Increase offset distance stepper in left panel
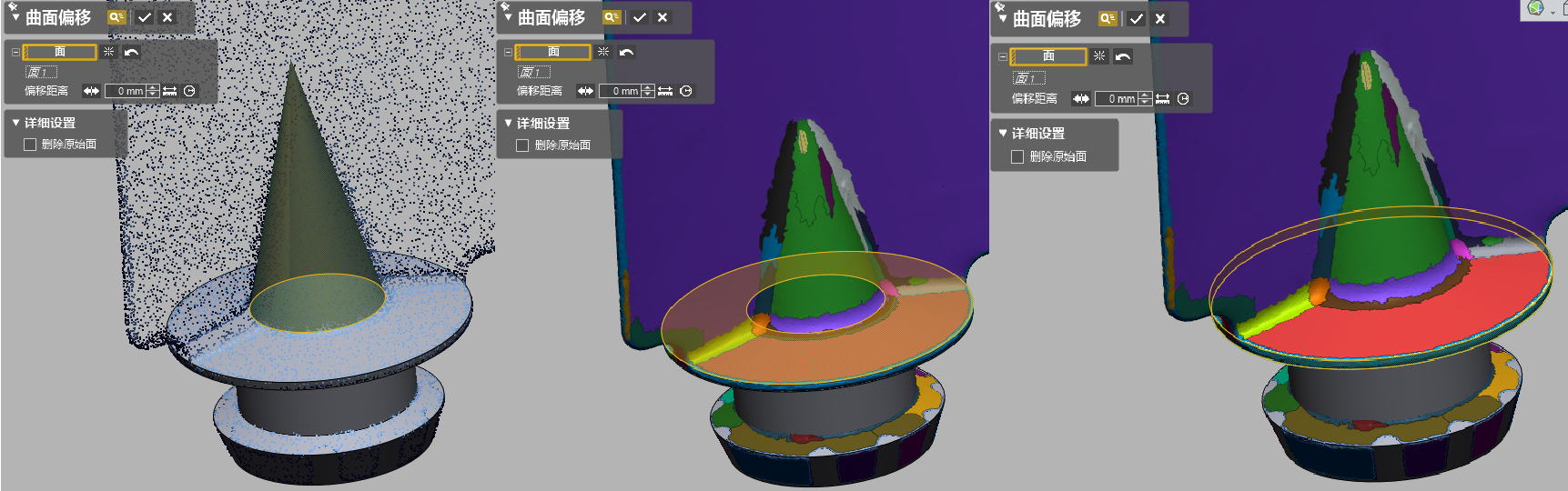 tap(153, 87)
